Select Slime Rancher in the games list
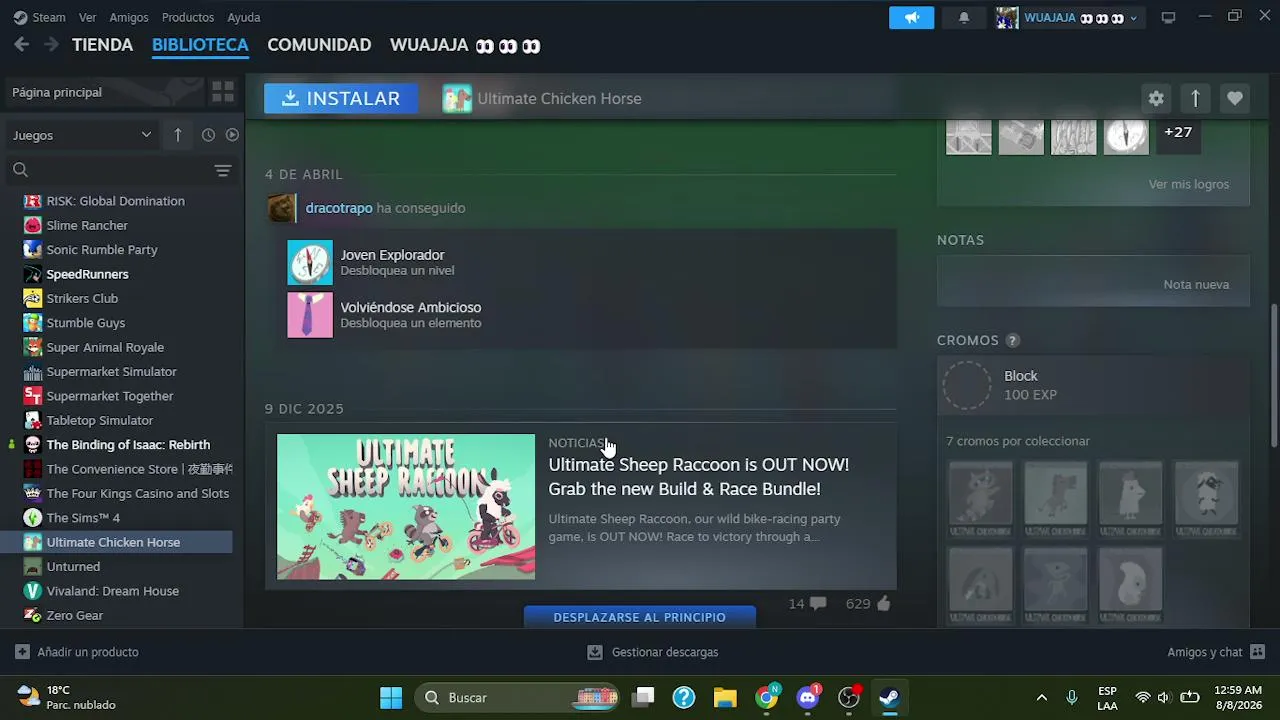1280x720 pixels. click(87, 225)
